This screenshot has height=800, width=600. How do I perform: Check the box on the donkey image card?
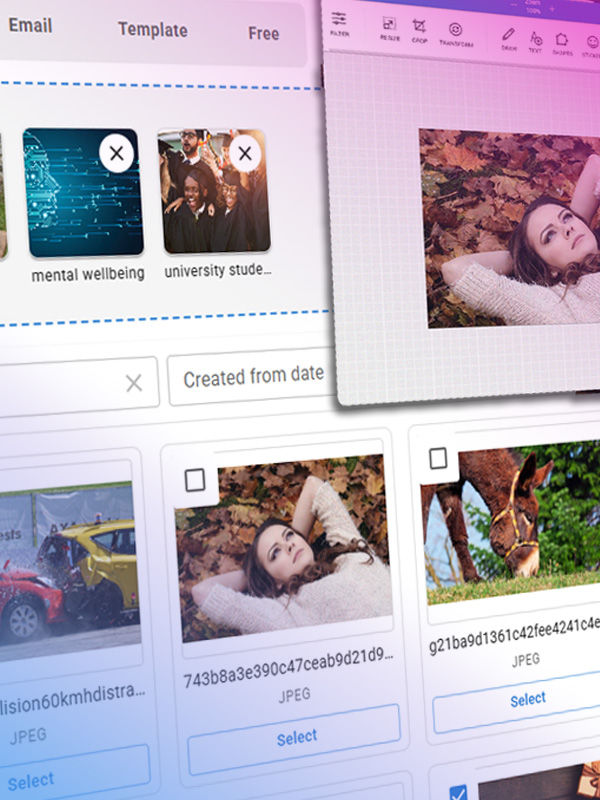438,458
